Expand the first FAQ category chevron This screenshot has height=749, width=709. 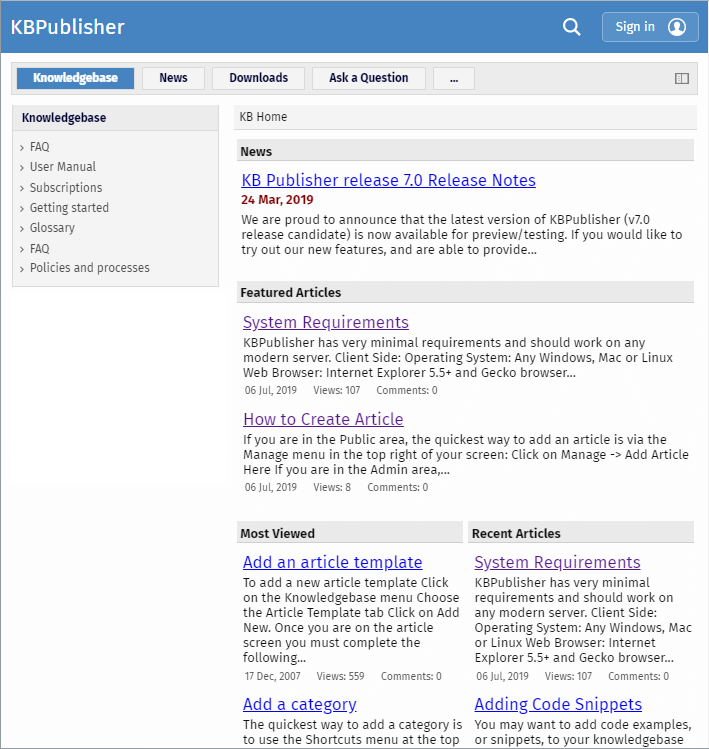point(21,148)
